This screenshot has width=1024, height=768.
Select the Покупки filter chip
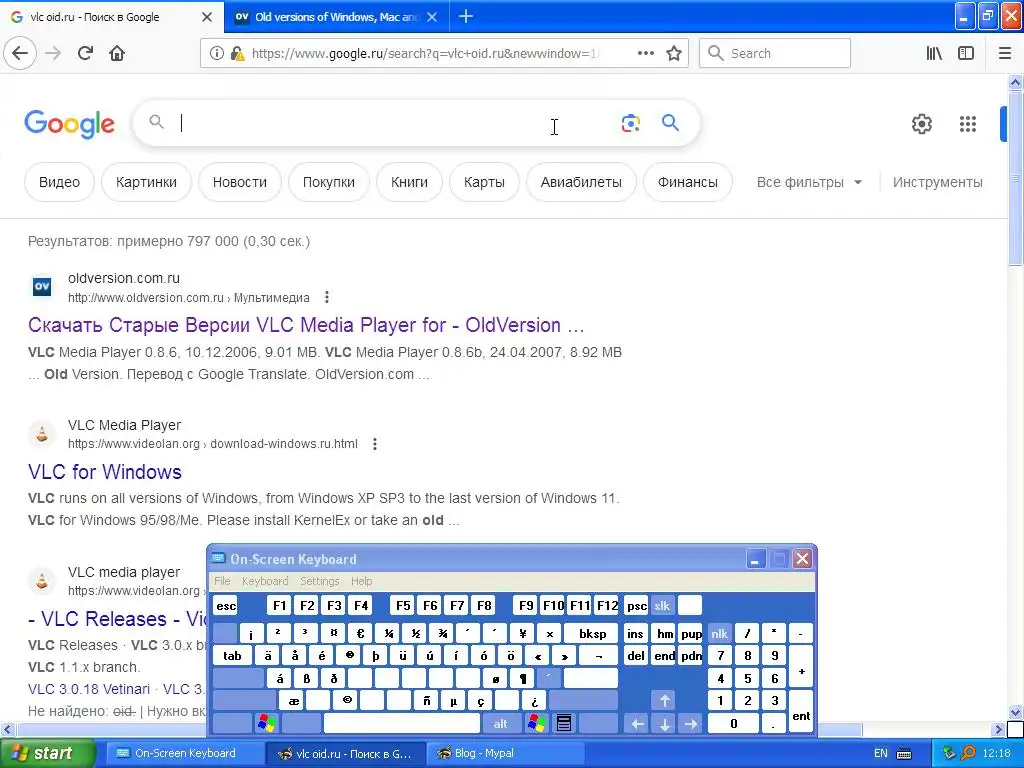coord(328,182)
